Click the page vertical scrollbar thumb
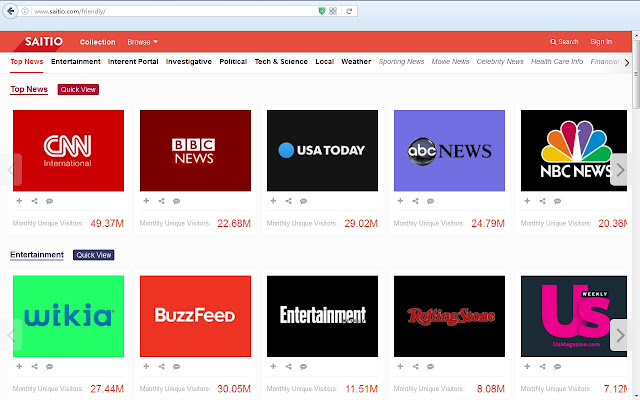Image resolution: width=640 pixels, height=400 pixels. coord(636,74)
